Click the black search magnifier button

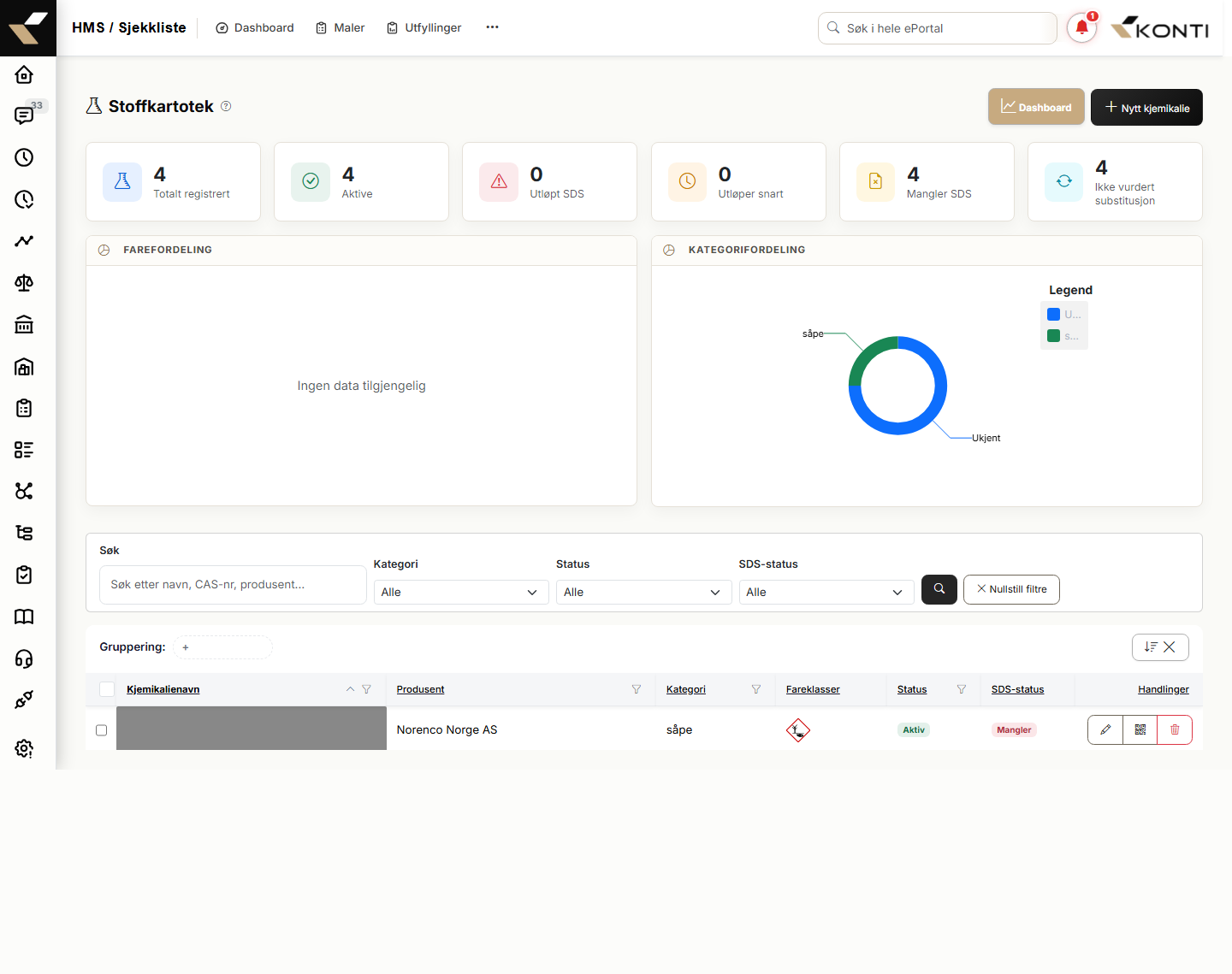[x=939, y=589]
